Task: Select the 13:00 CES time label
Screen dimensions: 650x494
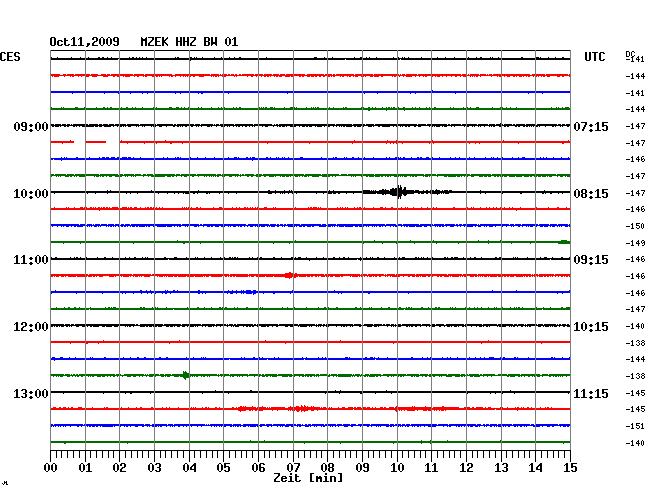Action: (x=31, y=394)
